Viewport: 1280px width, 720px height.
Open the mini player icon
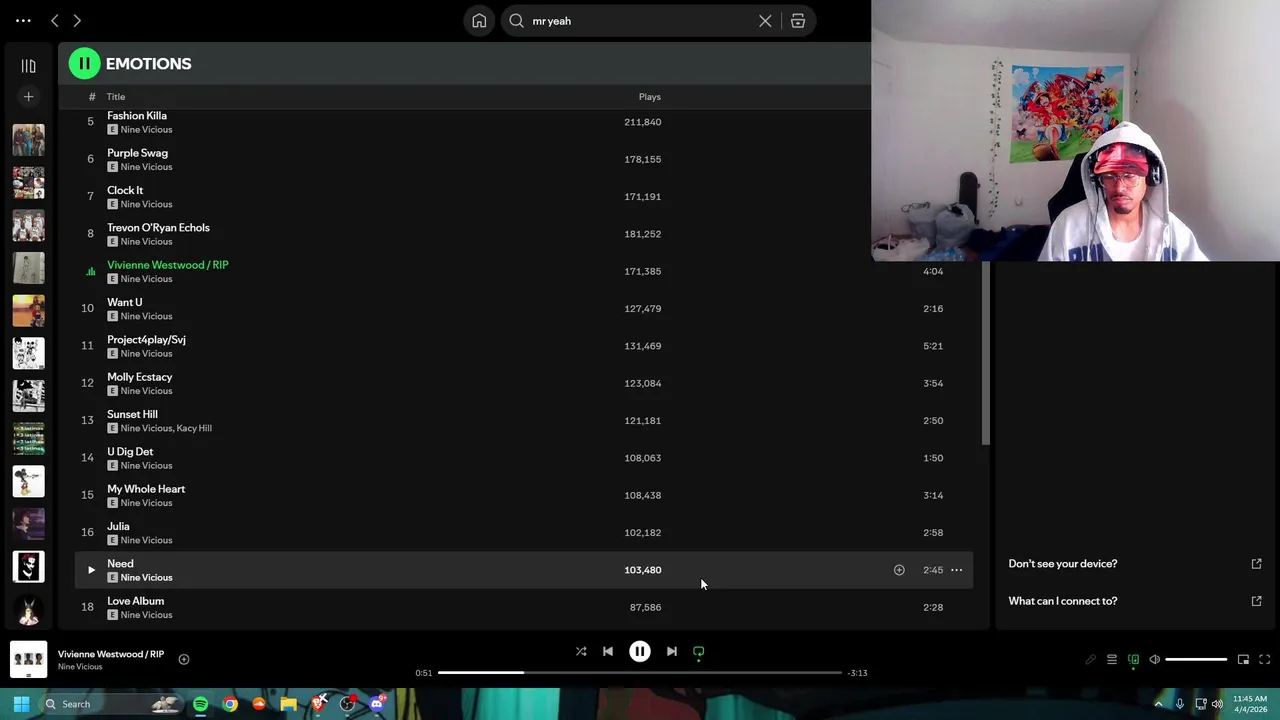click(x=1243, y=660)
